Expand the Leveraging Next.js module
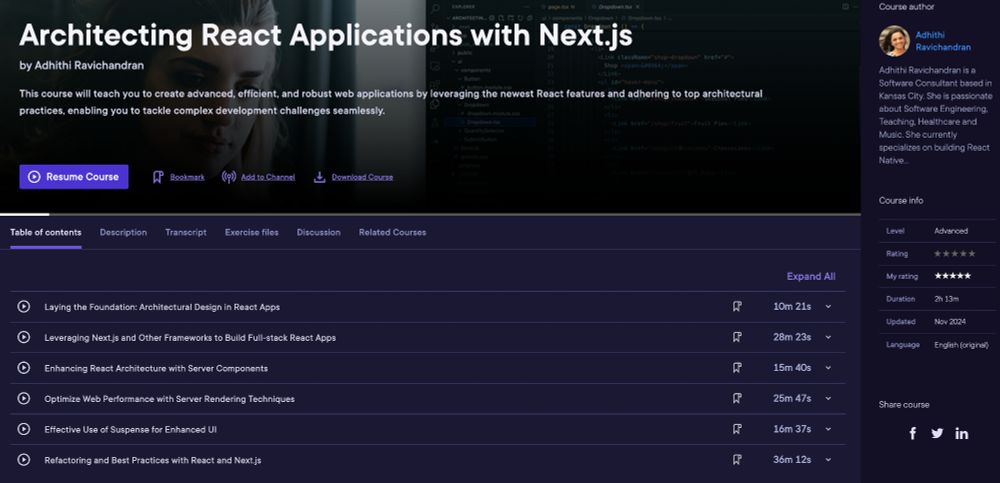Screen dimensions: 1000x483 pos(828,337)
